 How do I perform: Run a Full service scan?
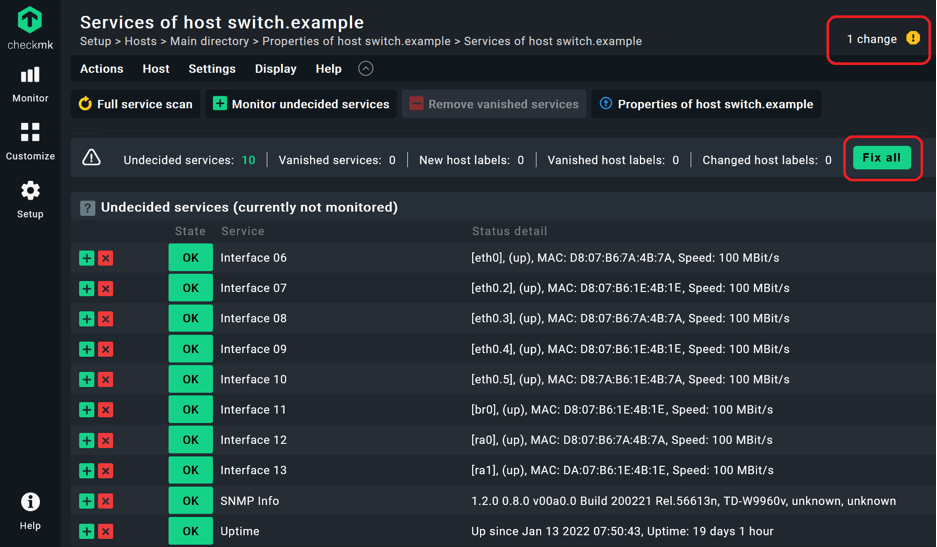[135, 104]
